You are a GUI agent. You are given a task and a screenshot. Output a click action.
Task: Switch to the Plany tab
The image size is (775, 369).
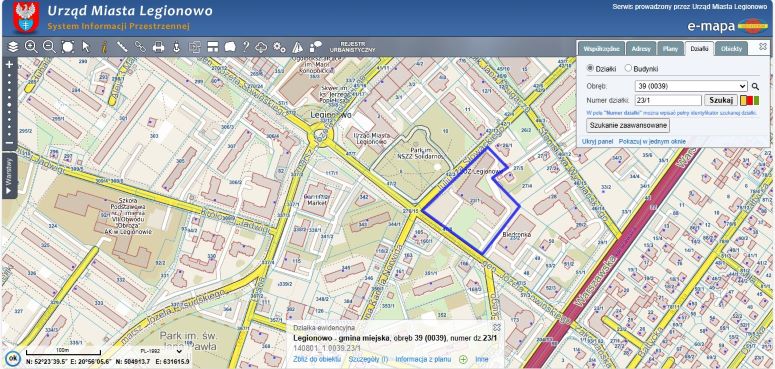[670, 49]
